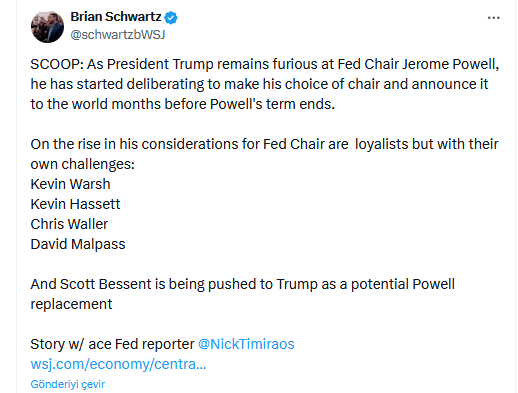This screenshot has height=393, width=518.
Task: Click the 'before Powell's term ends' line
Action: tap(183, 104)
